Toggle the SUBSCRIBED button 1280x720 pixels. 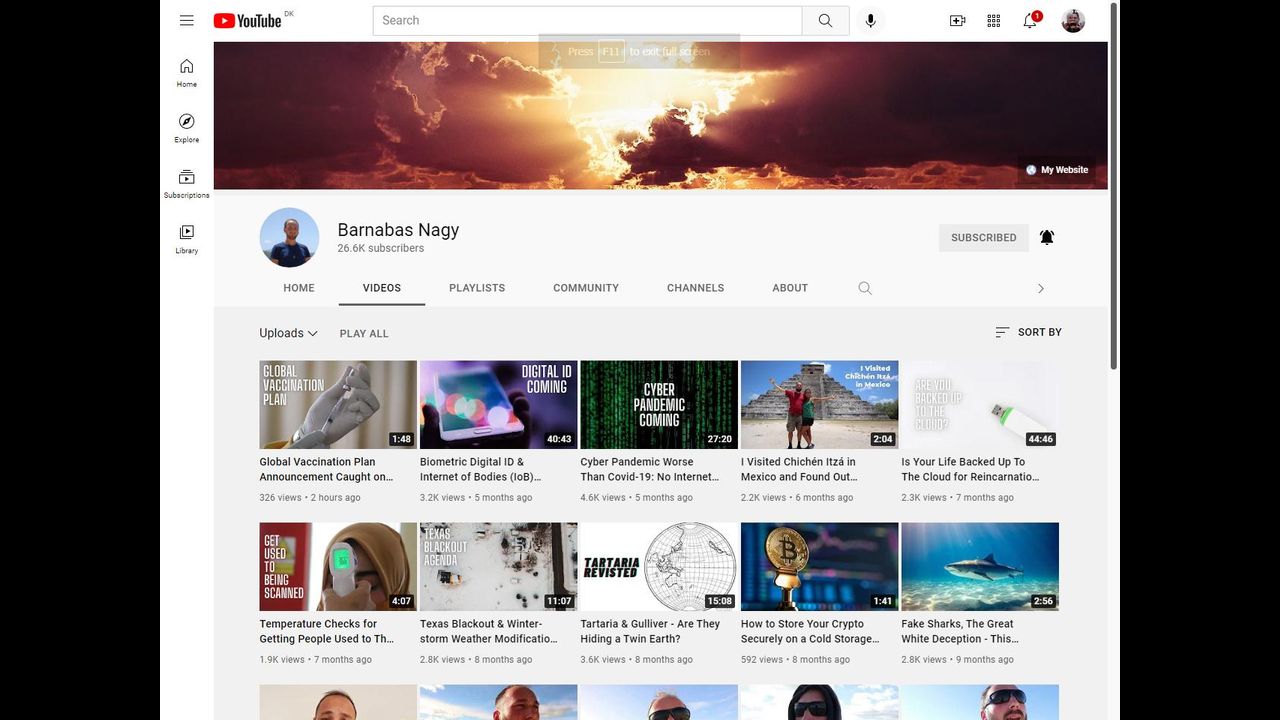pos(983,238)
